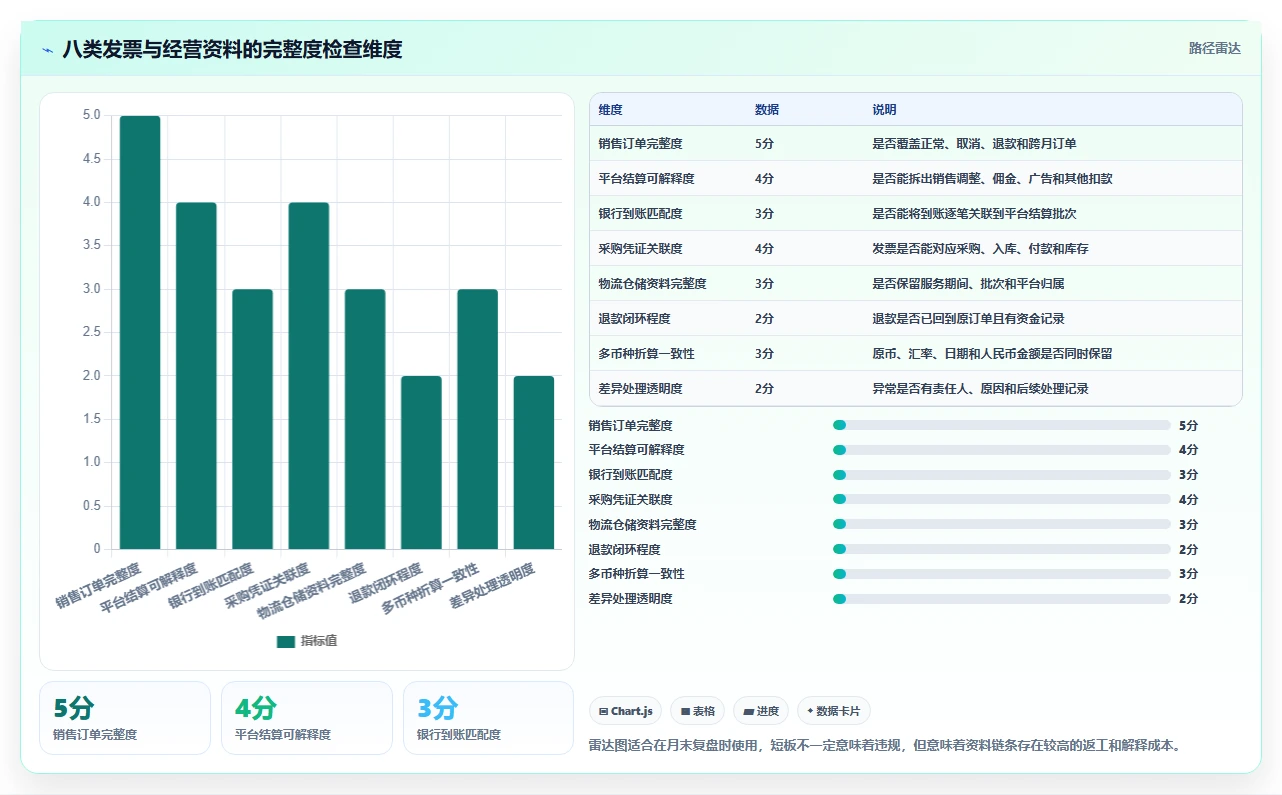Click the 数据 column header
The width and height of the screenshot is (1282, 795).
[x=767, y=110]
